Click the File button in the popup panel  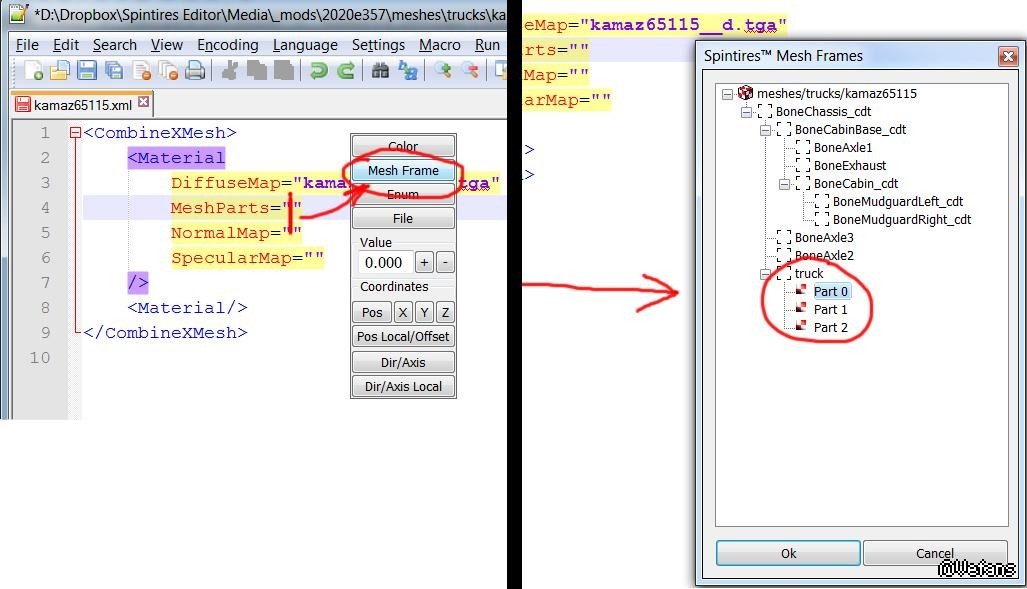403,218
